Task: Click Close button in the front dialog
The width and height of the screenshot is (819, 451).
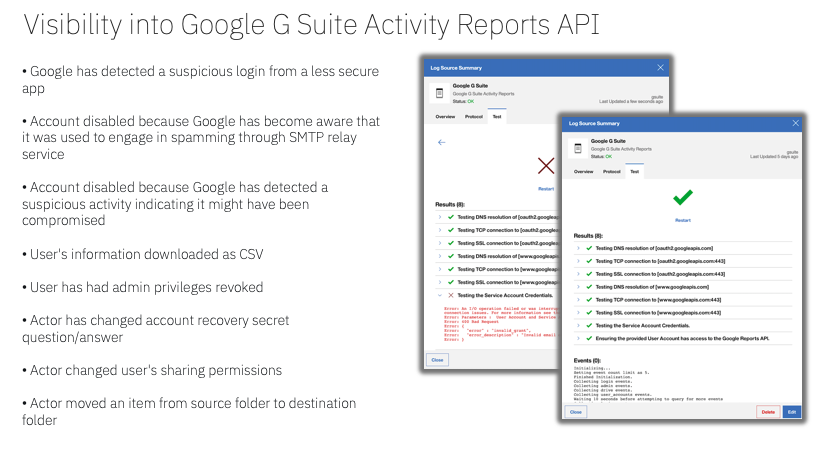Action: point(576,412)
